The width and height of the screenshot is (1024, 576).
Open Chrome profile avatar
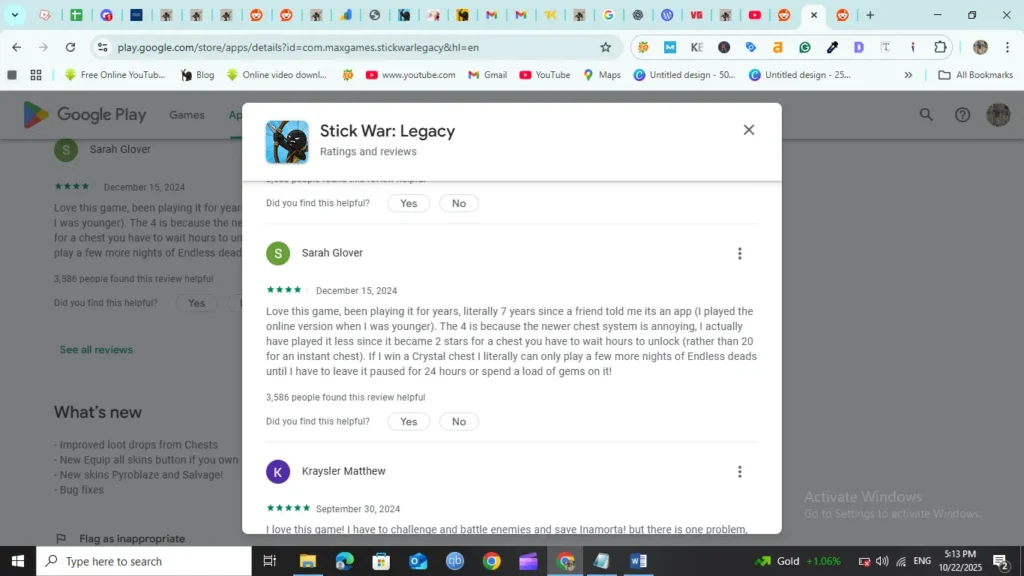click(980, 47)
